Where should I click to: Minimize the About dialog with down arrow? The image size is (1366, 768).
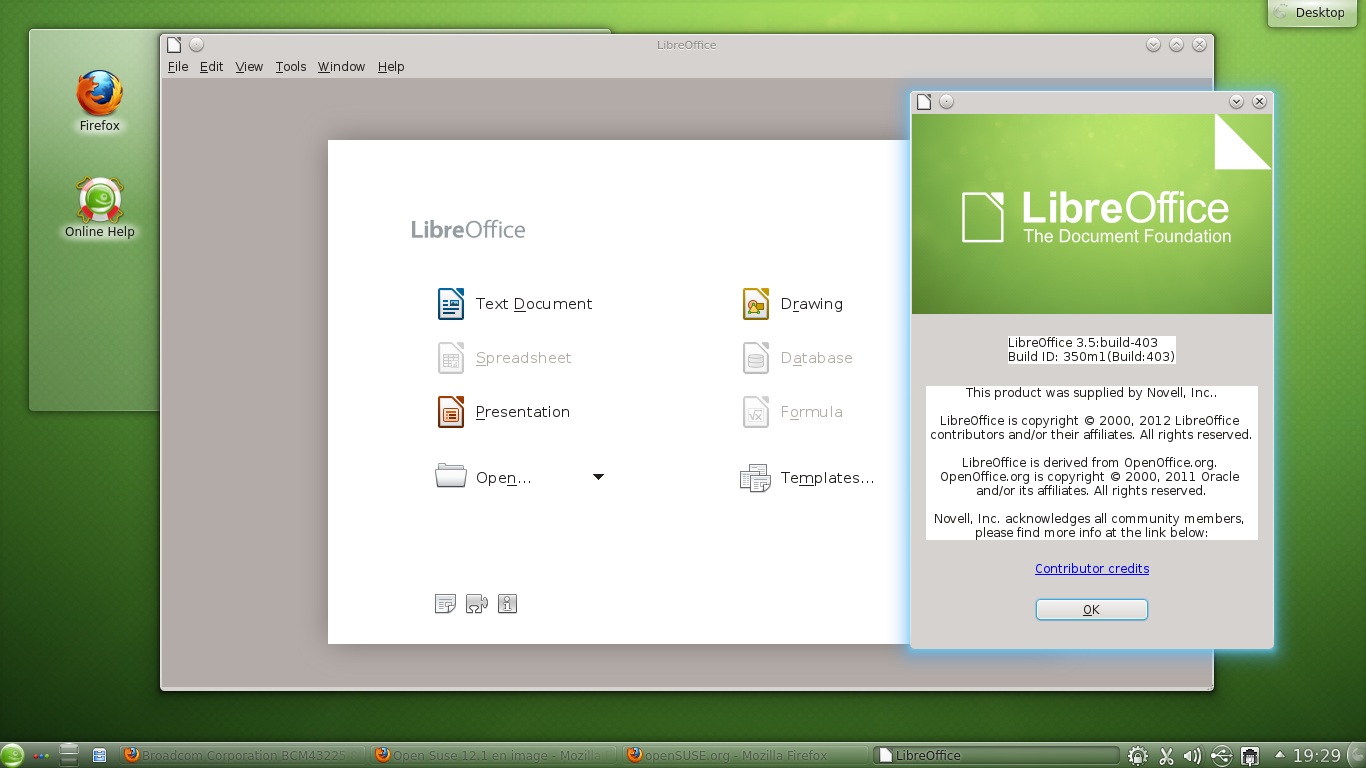pyautogui.click(x=1236, y=101)
